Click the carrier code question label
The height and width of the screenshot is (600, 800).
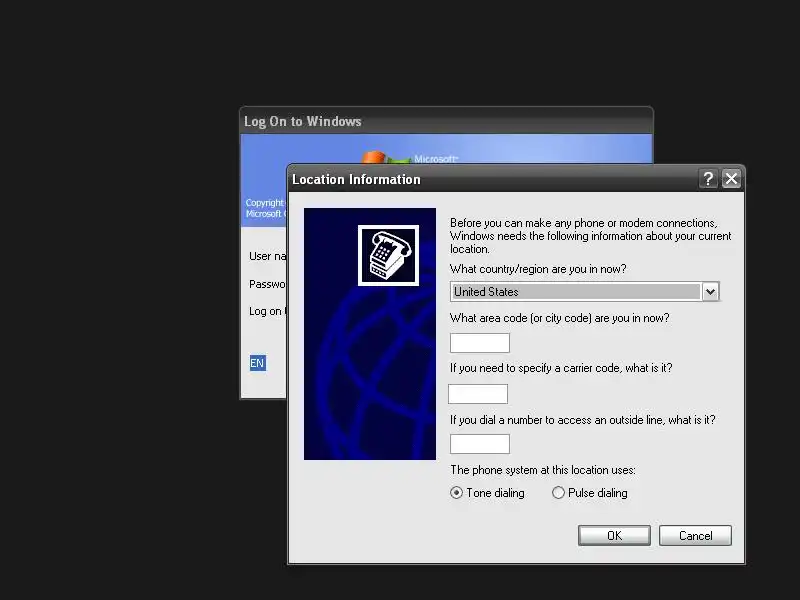coord(561,368)
